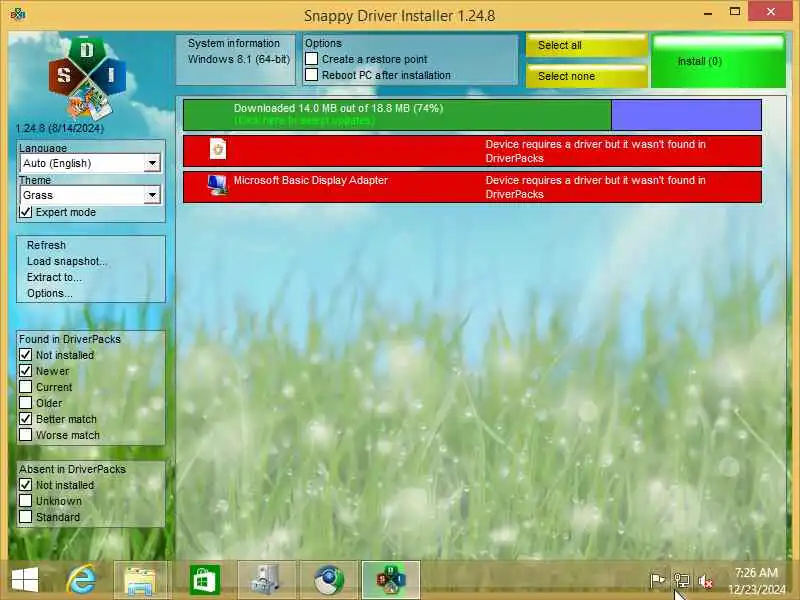
Task: Click the Grass theme field
Action: tap(90, 195)
